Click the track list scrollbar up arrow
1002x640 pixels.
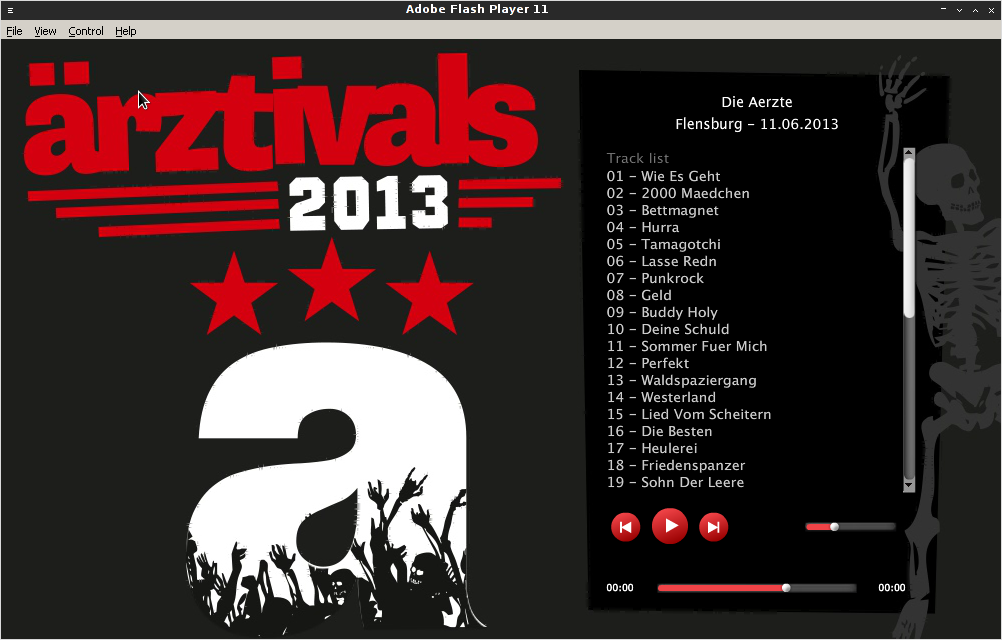pyautogui.click(x=909, y=153)
